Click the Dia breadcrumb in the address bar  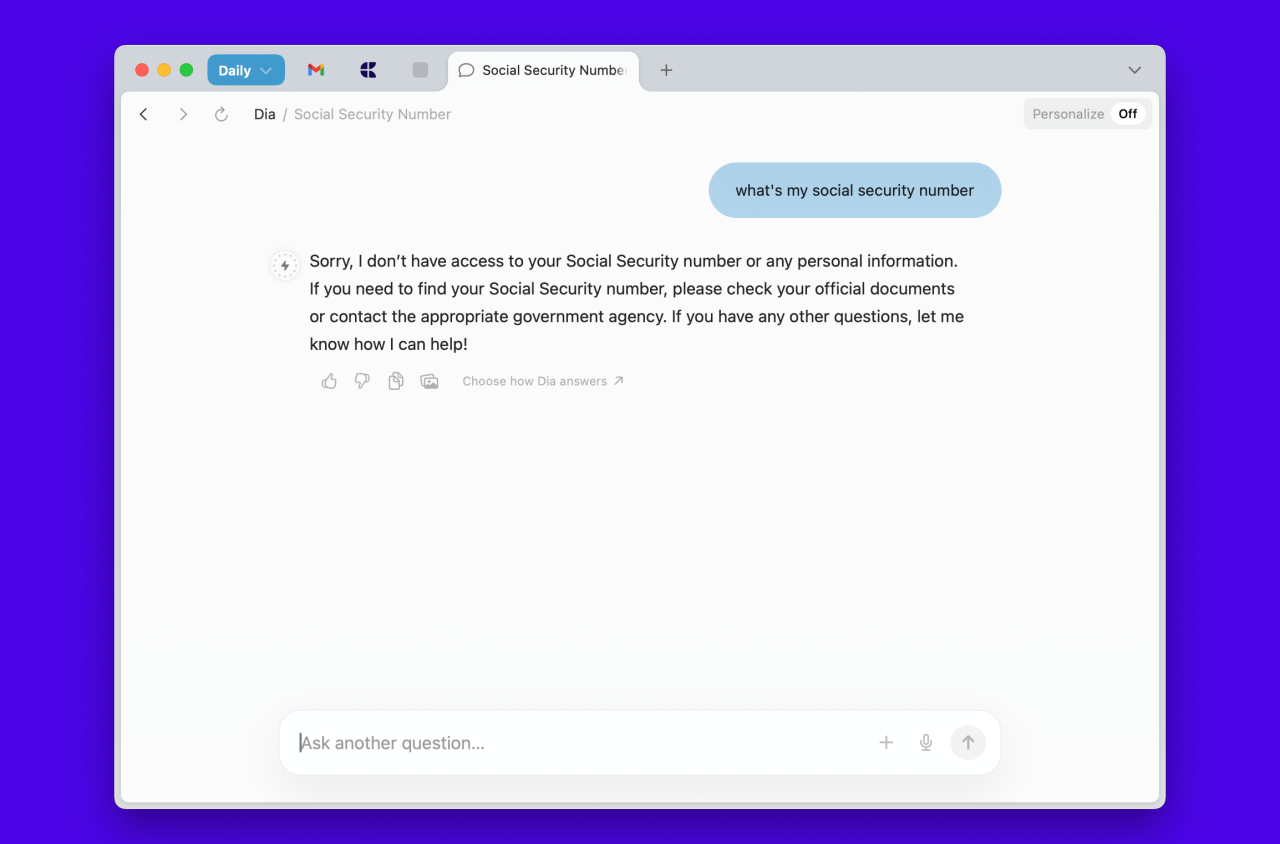(x=264, y=114)
